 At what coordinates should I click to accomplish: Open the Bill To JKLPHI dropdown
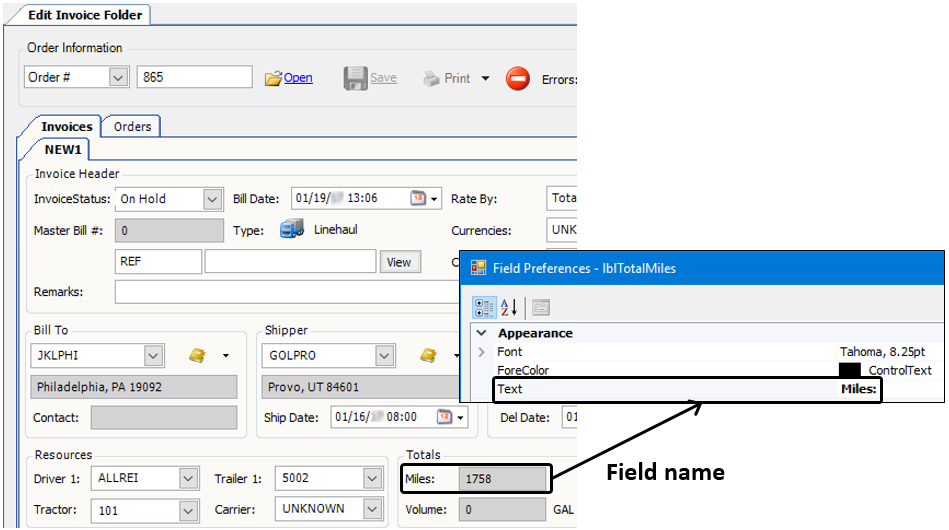(x=153, y=356)
